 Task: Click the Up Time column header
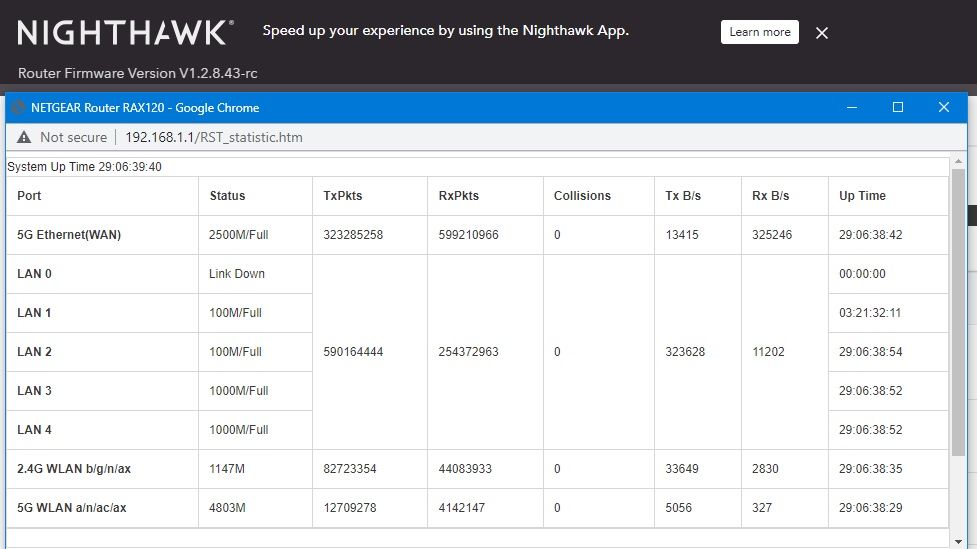(x=862, y=196)
